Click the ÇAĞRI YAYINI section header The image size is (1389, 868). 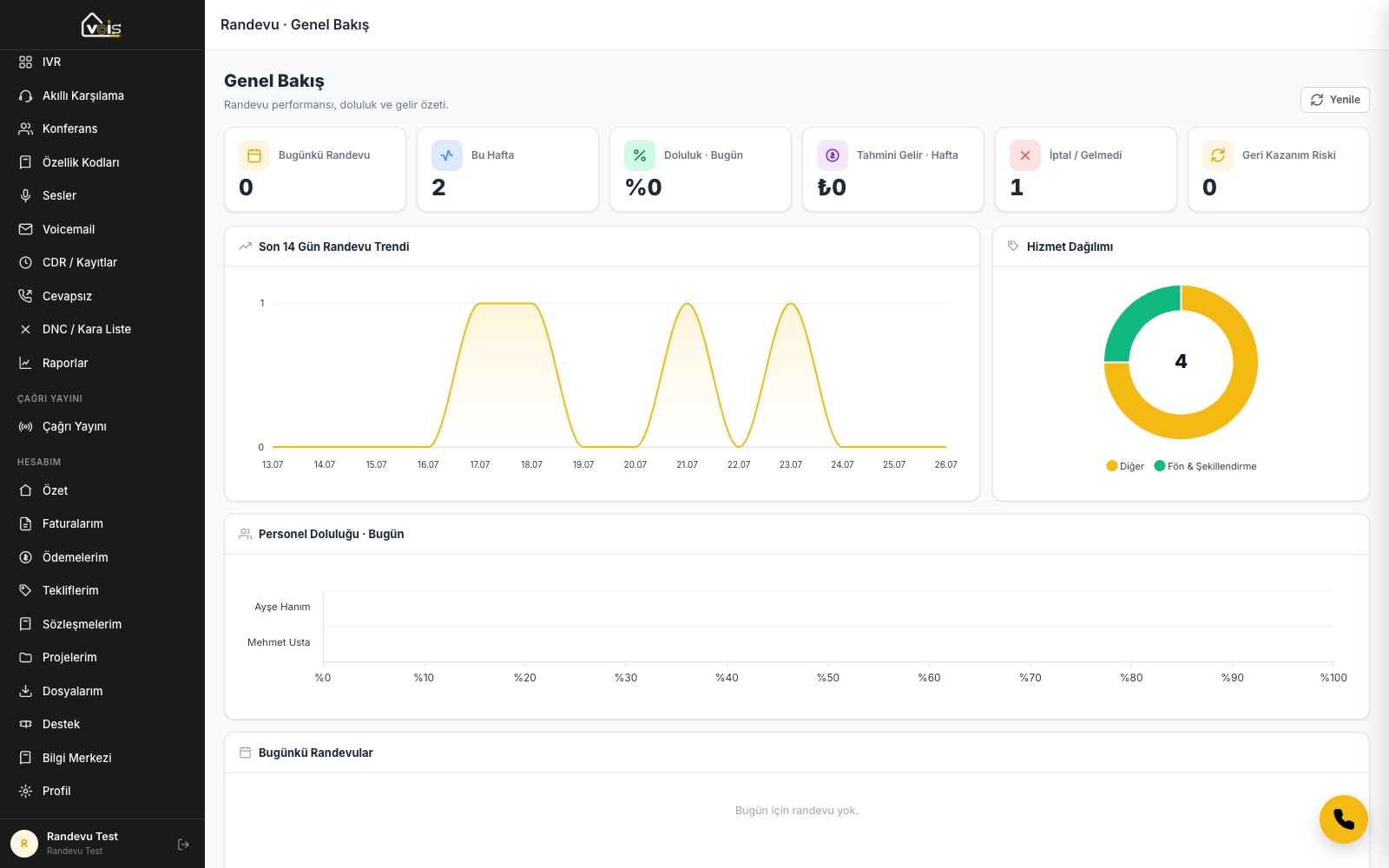(x=49, y=398)
